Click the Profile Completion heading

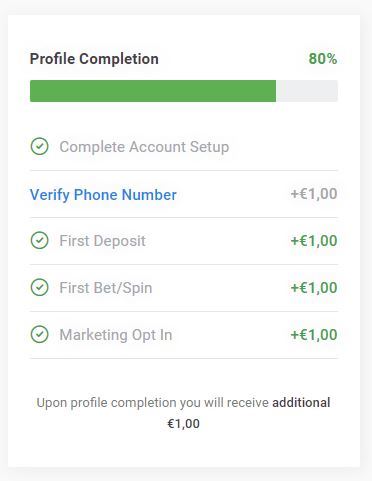(94, 59)
